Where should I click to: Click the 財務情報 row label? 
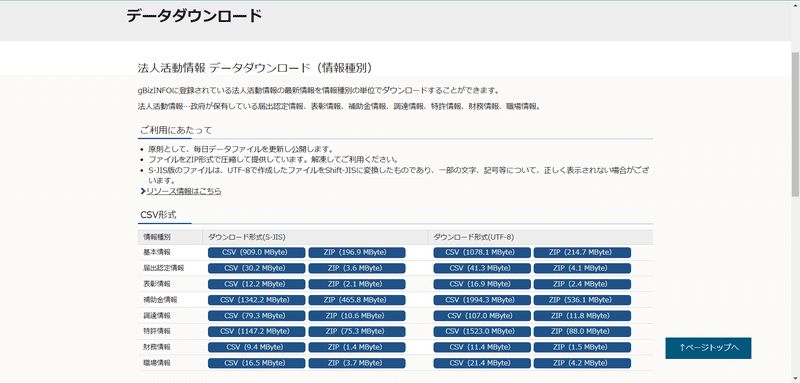pyautogui.click(x=157, y=347)
